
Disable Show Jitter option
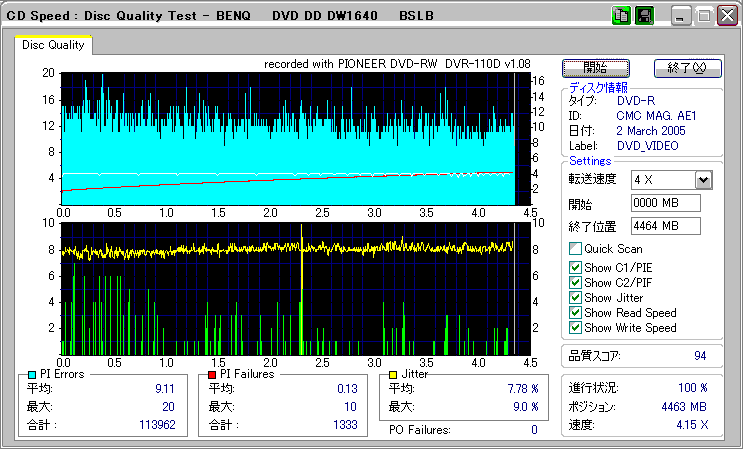pos(575,297)
